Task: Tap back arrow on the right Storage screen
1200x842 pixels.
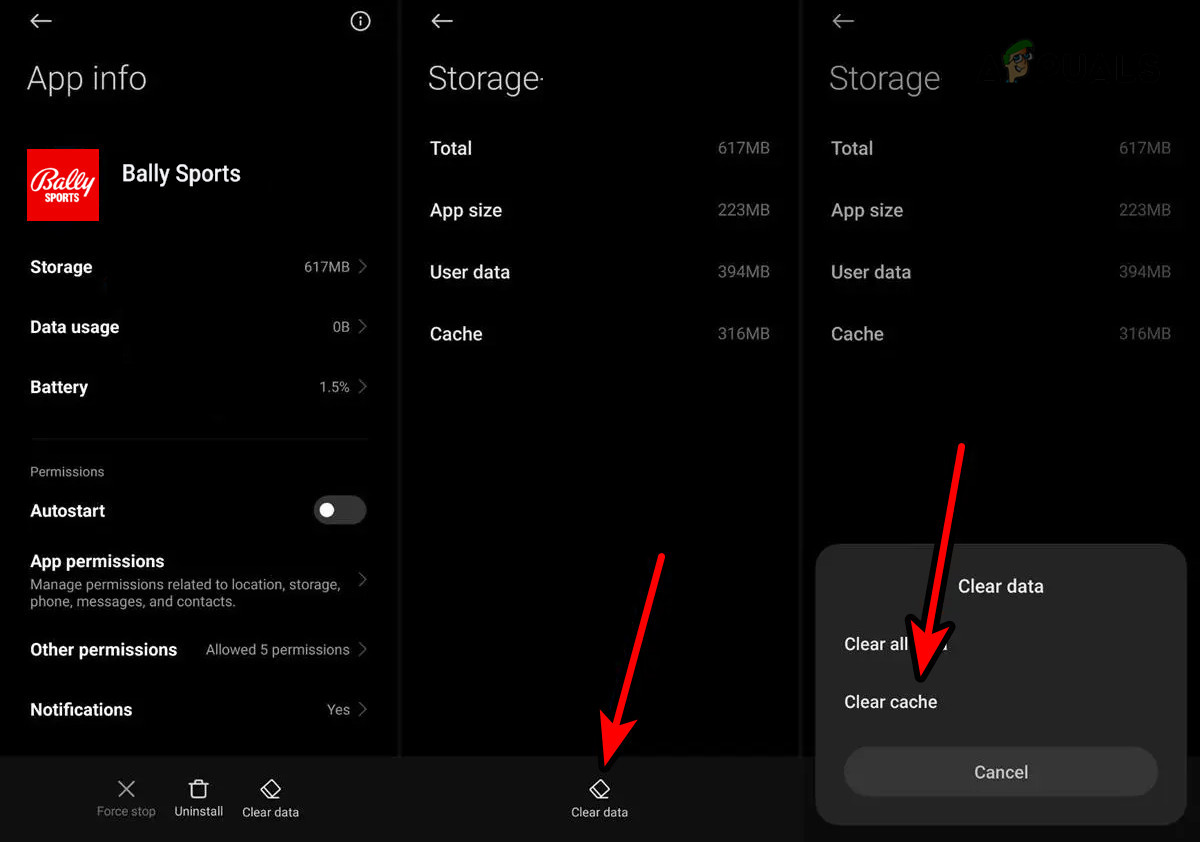Action: pos(843,21)
